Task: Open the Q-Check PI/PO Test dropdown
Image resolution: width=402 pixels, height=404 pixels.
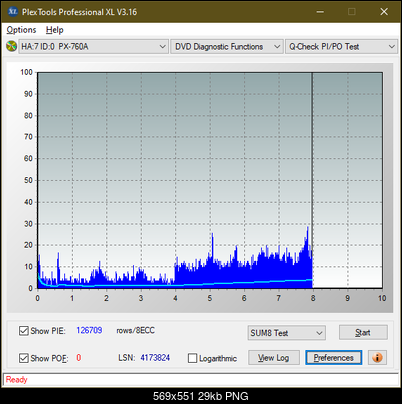Action: point(342,47)
